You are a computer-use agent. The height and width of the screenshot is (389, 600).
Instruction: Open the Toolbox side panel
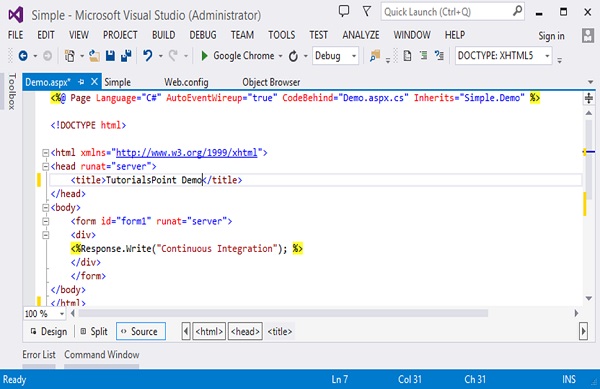click(12, 92)
